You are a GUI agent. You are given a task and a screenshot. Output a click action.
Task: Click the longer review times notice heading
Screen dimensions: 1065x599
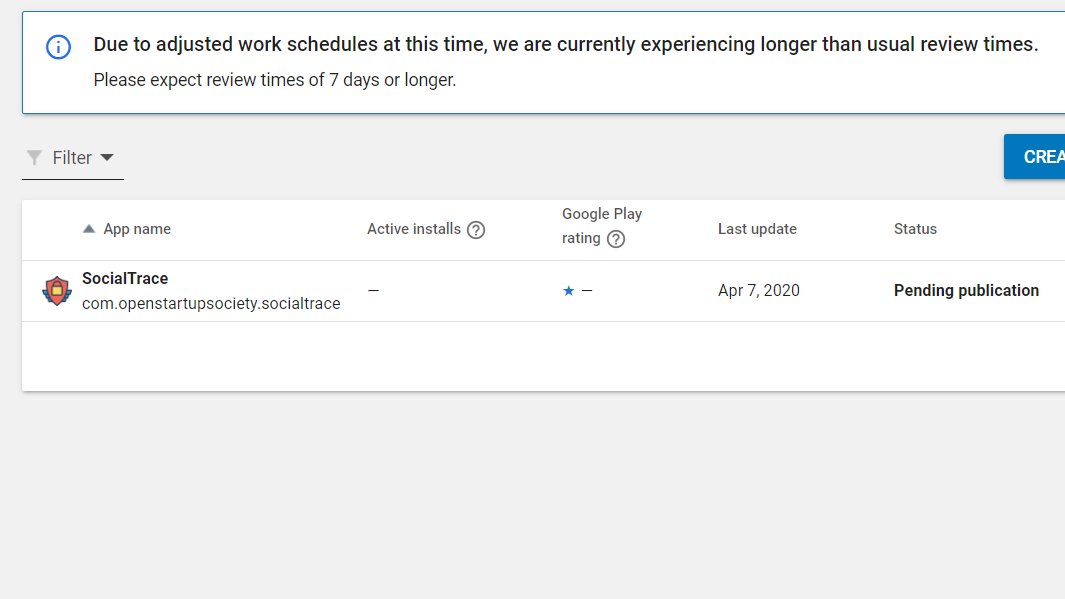[566, 44]
